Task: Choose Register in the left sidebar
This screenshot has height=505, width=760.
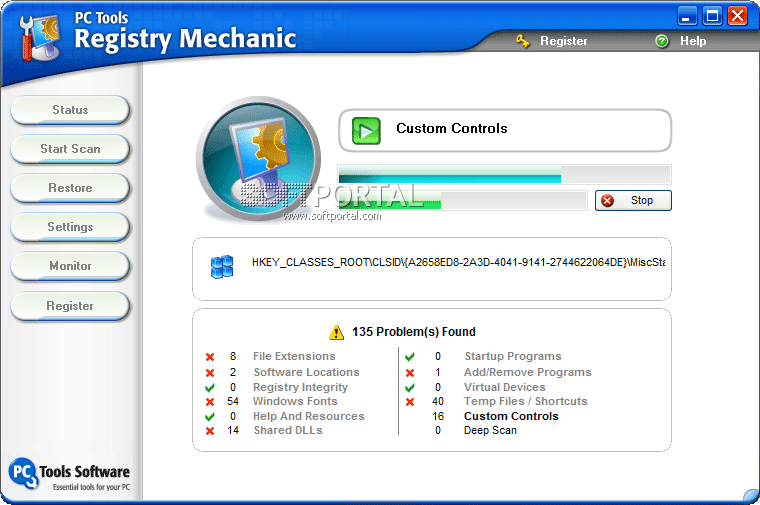Action: click(70, 306)
